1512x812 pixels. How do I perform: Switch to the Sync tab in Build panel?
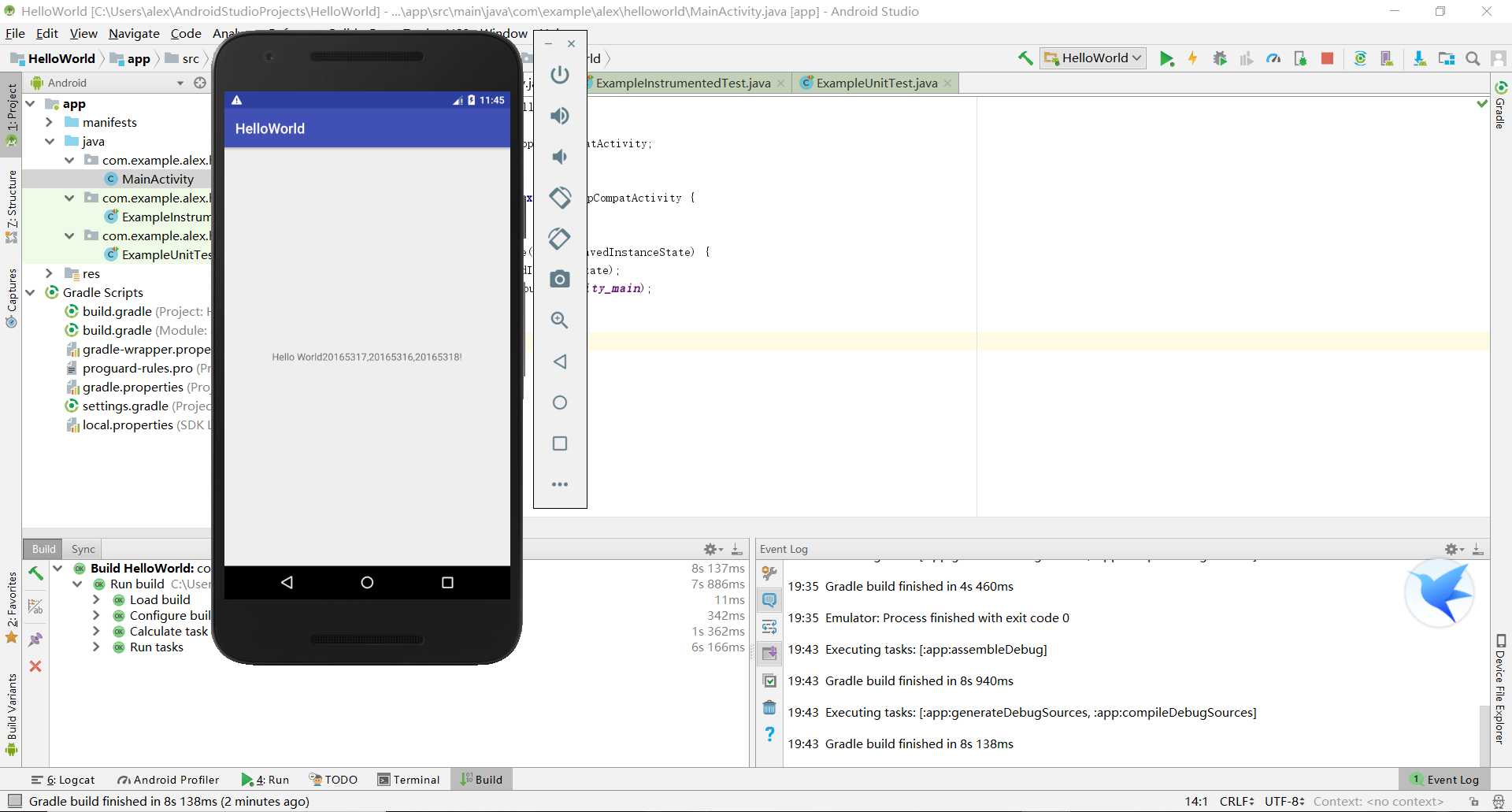83,549
